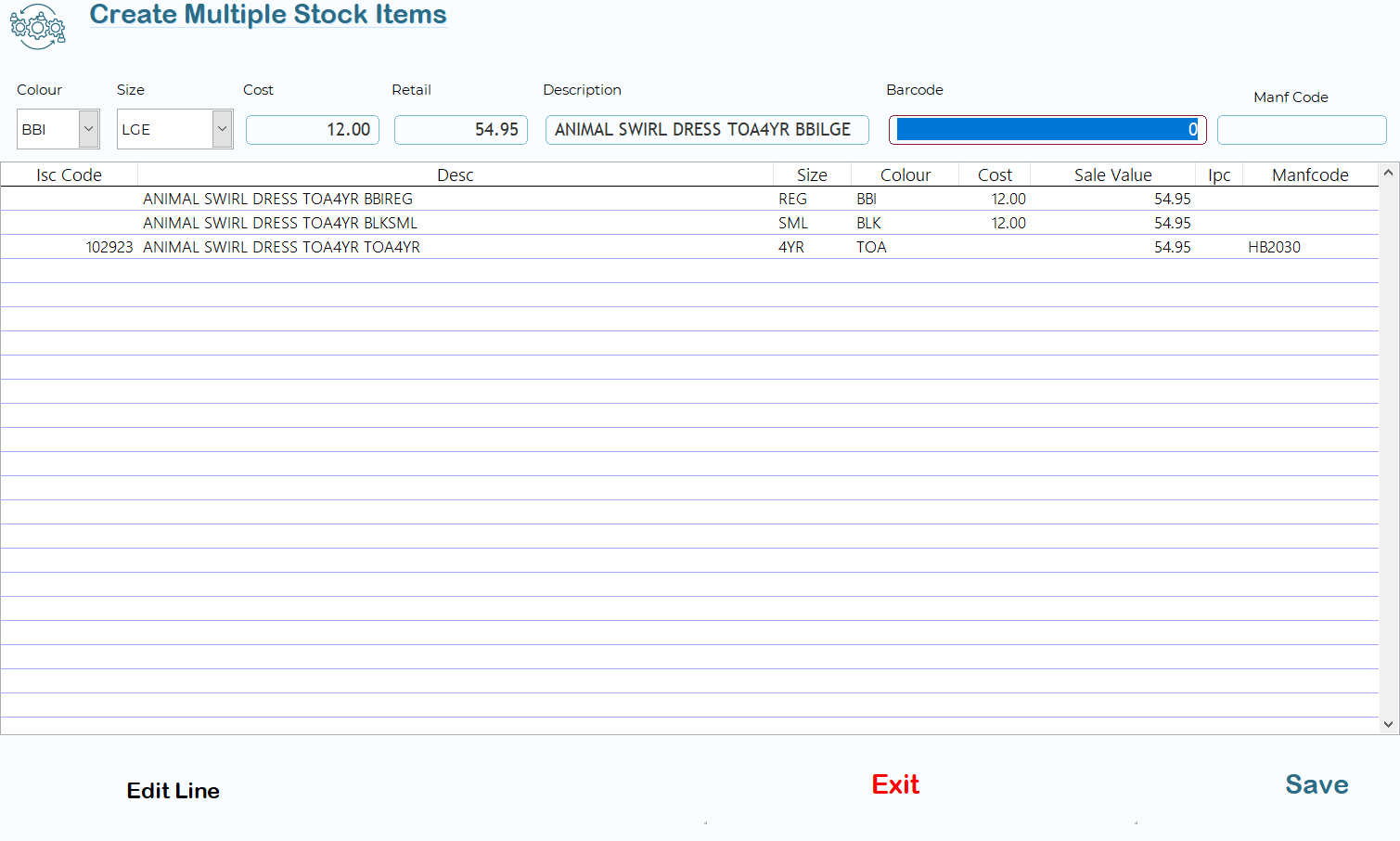Open the Colour dropdown showing BBI
The image size is (1400, 841).
89,129
